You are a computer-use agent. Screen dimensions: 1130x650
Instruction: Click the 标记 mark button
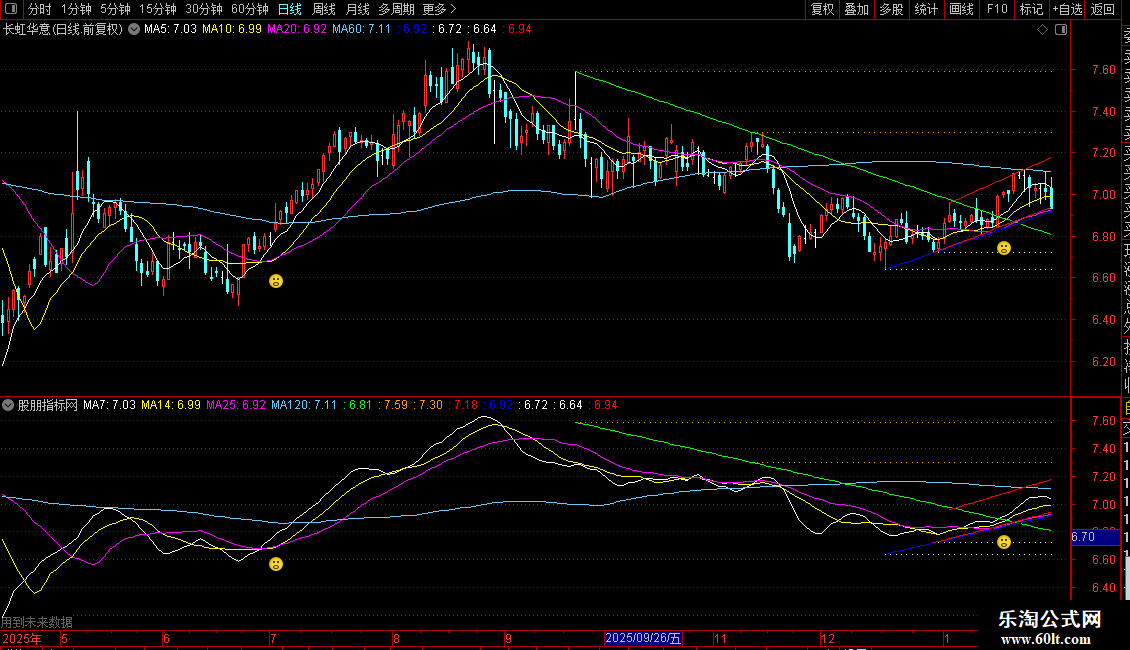tap(1031, 9)
